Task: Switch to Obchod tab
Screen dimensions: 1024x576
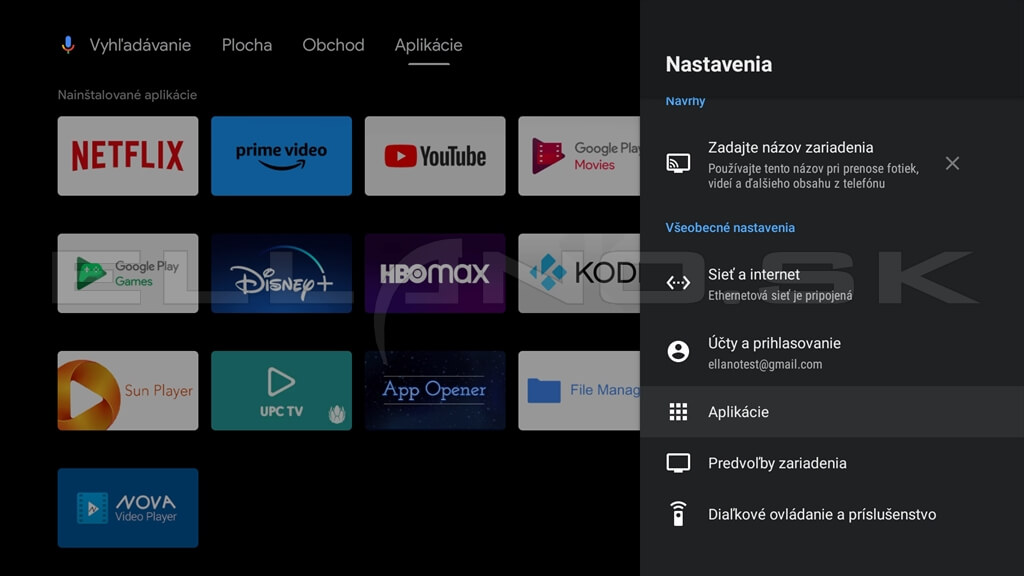Action: 333,45
